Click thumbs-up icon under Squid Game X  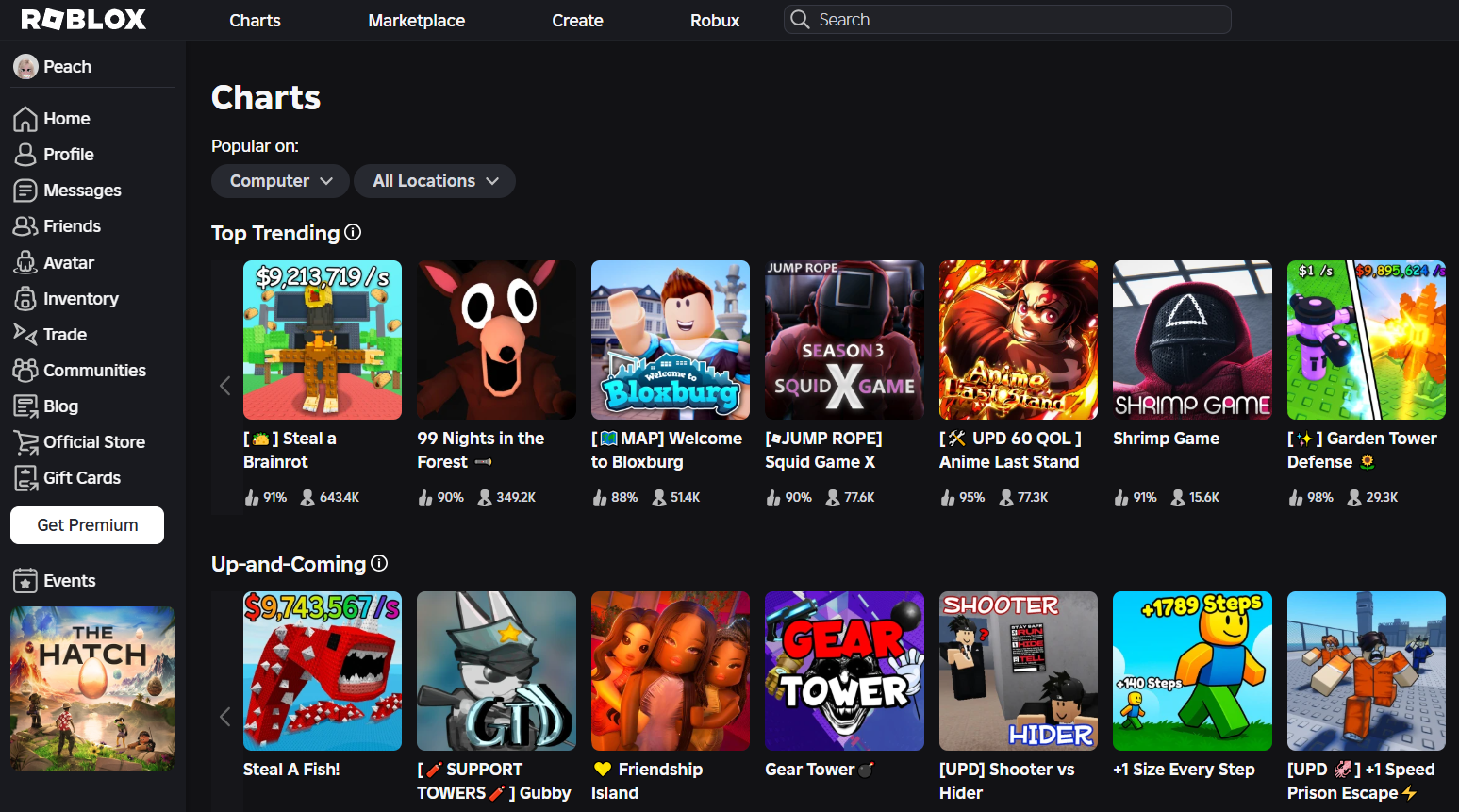point(773,497)
